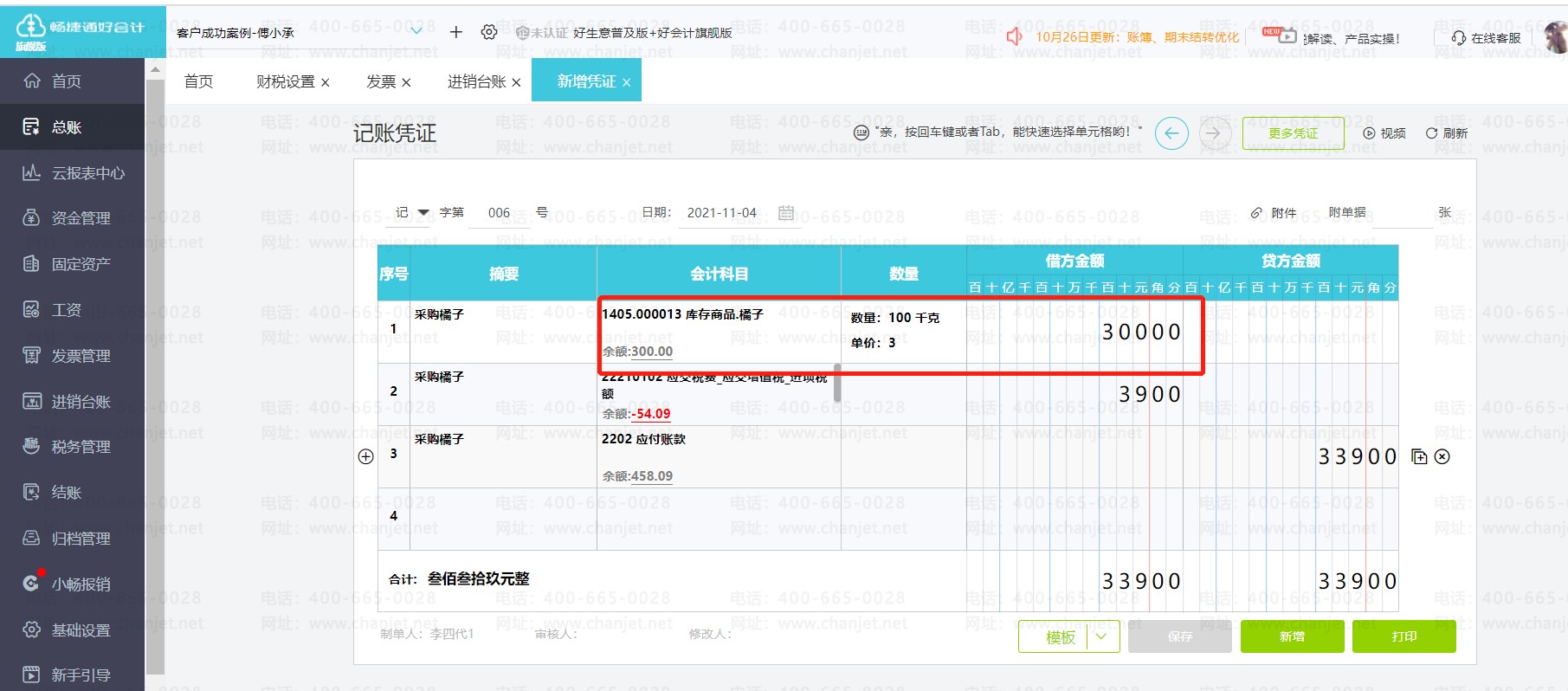Open settings gear icon in top bar
The width and height of the screenshot is (1568, 691).
click(x=489, y=32)
